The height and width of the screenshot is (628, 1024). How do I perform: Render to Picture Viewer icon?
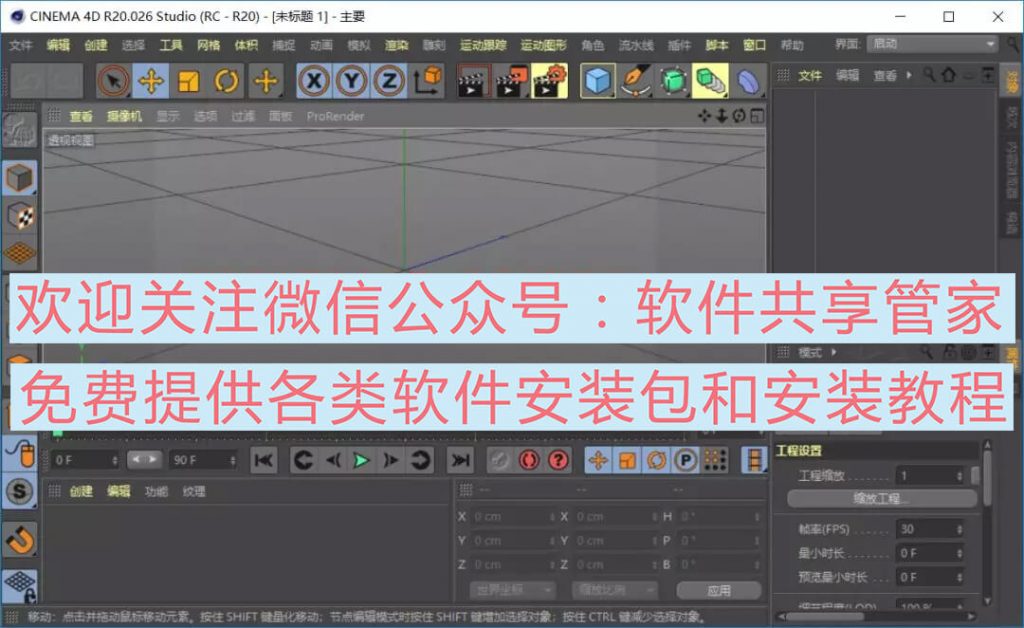[x=511, y=82]
